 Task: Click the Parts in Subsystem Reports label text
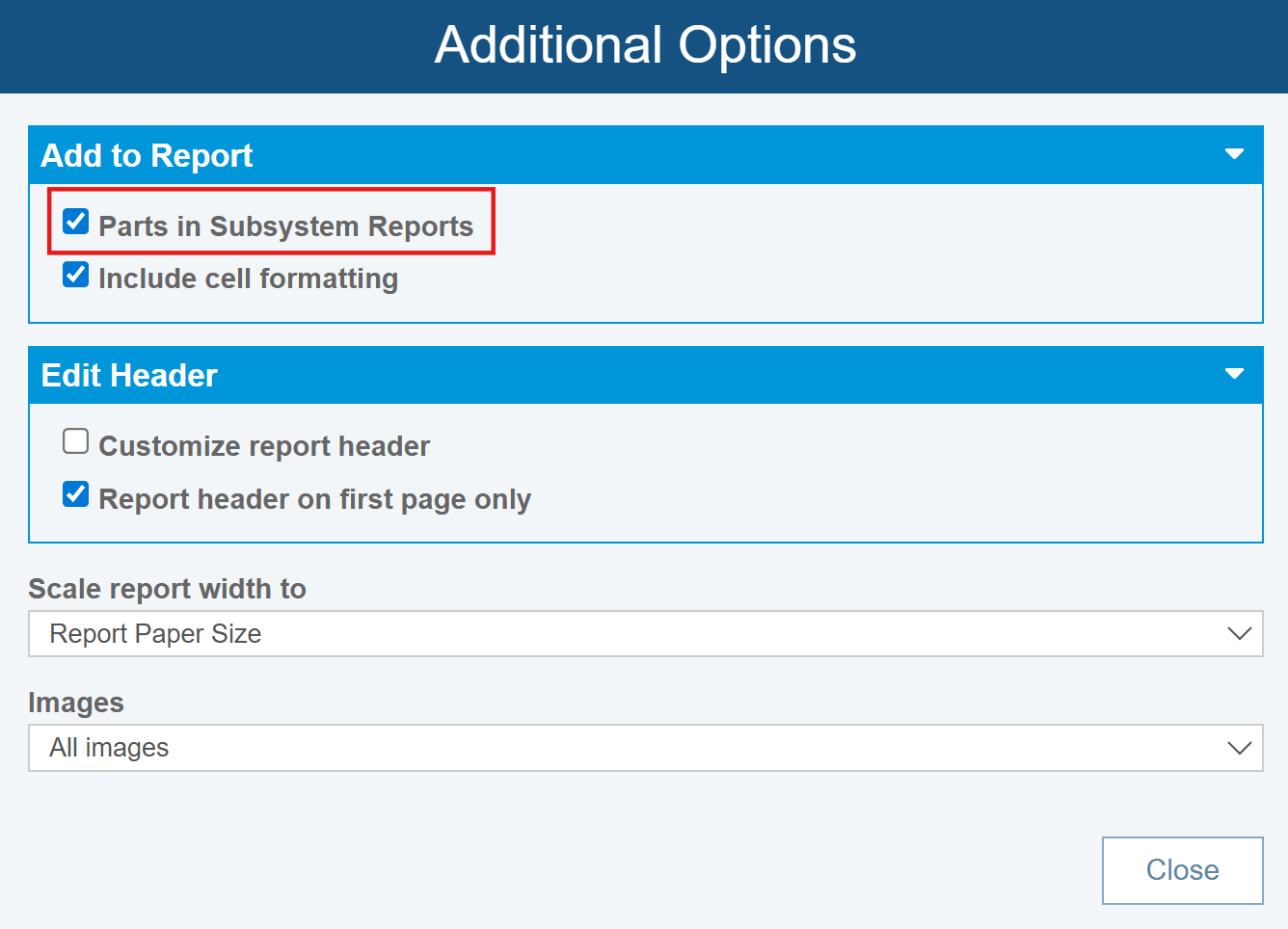point(285,226)
